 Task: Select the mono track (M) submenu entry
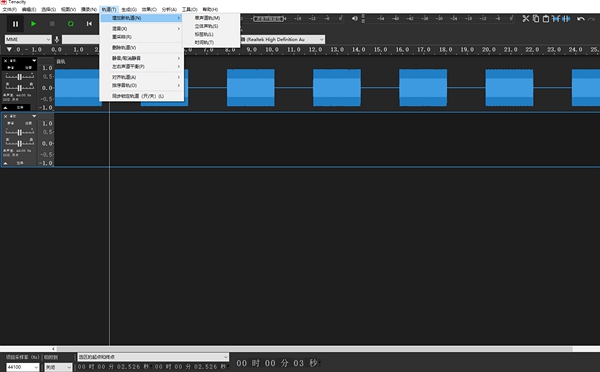tap(211, 18)
